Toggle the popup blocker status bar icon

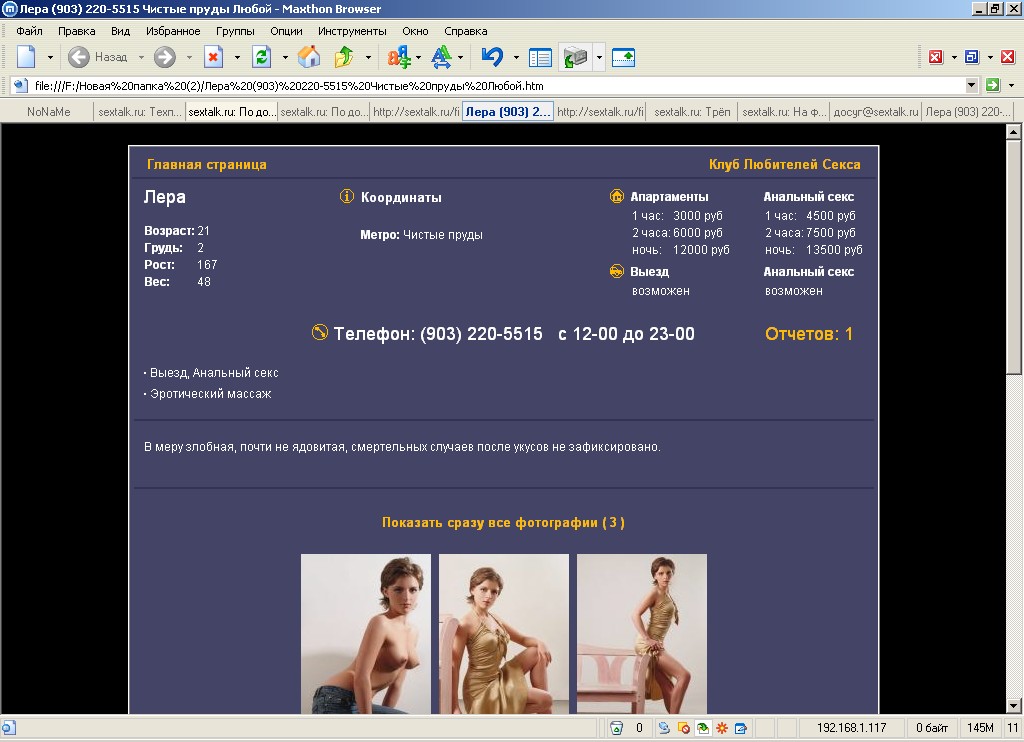coord(684,728)
